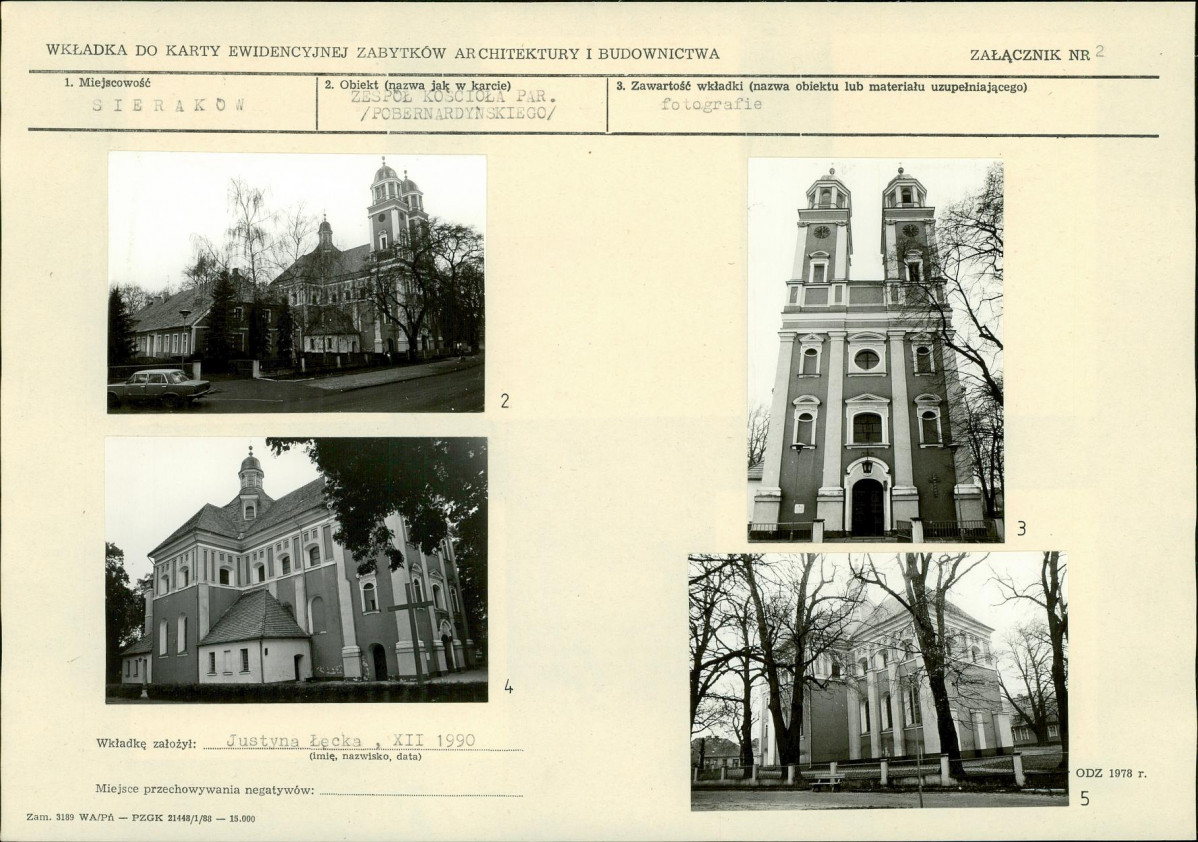This screenshot has height=842, width=1198.
Task: Select the typed object name ZESPÓŁ KOŚCIOŁA PAR.
Action: 454,98
